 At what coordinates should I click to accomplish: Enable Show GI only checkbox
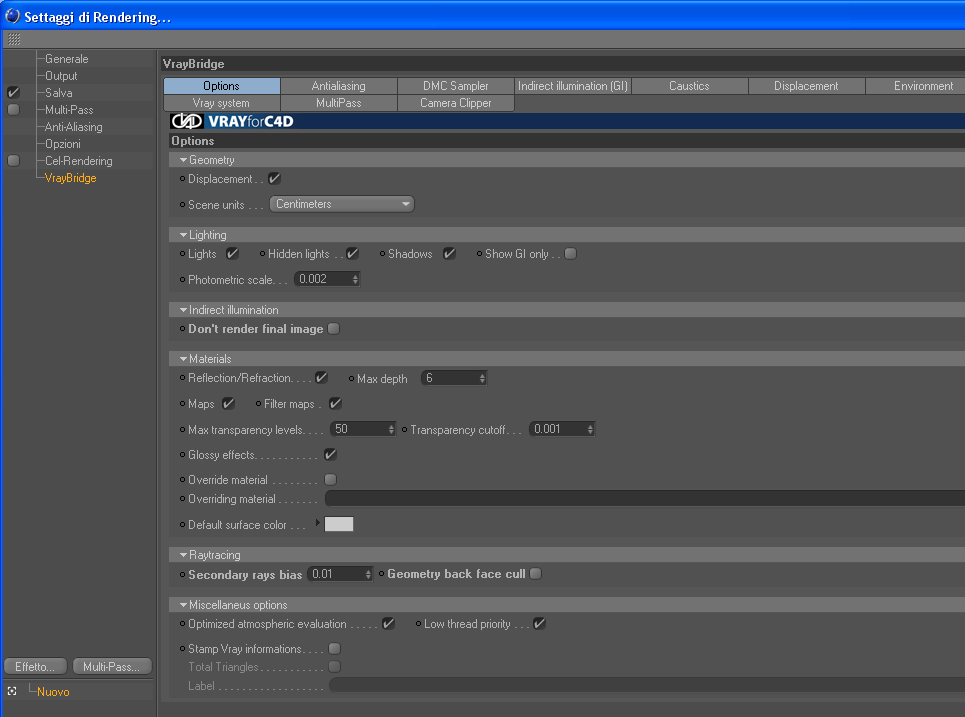571,254
